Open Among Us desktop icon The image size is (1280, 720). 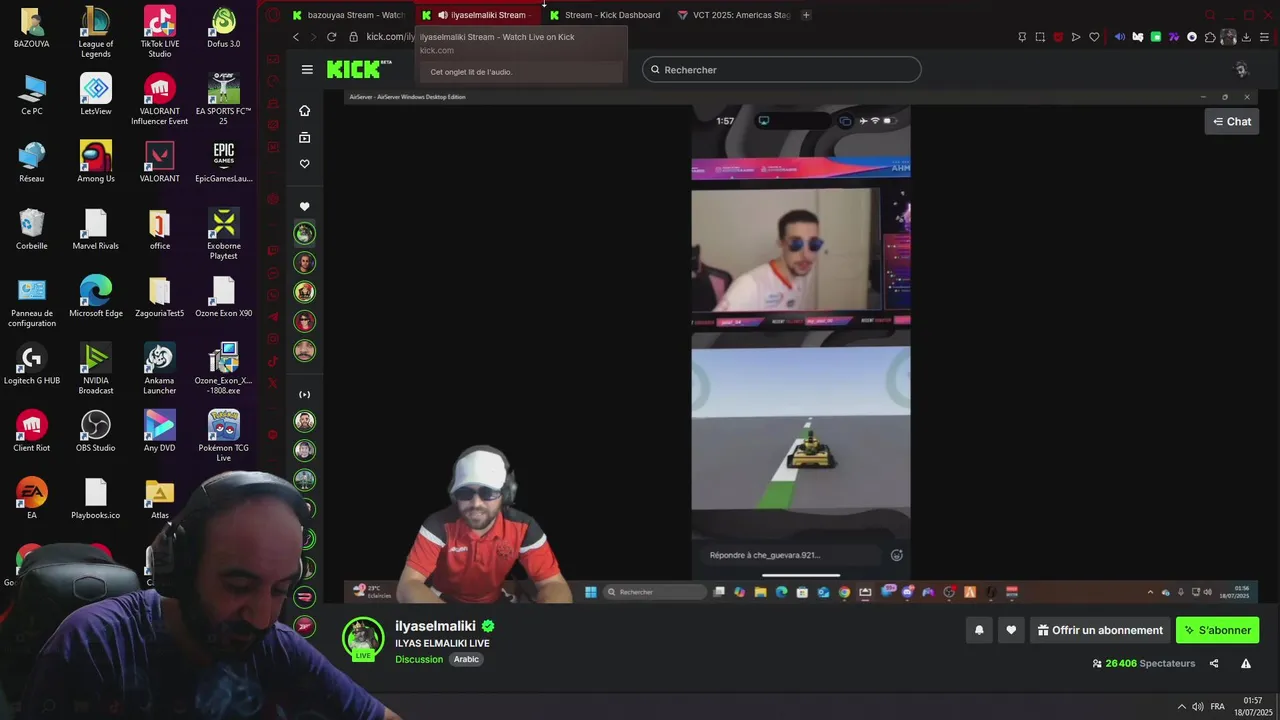(96, 162)
